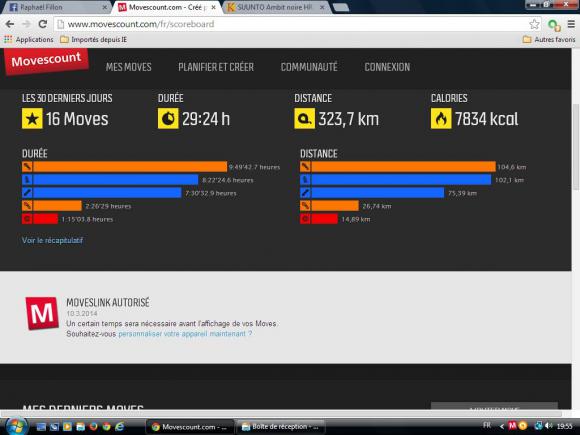Open the Communauté menu
The width and height of the screenshot is (580, 435).
click(309, 67)
